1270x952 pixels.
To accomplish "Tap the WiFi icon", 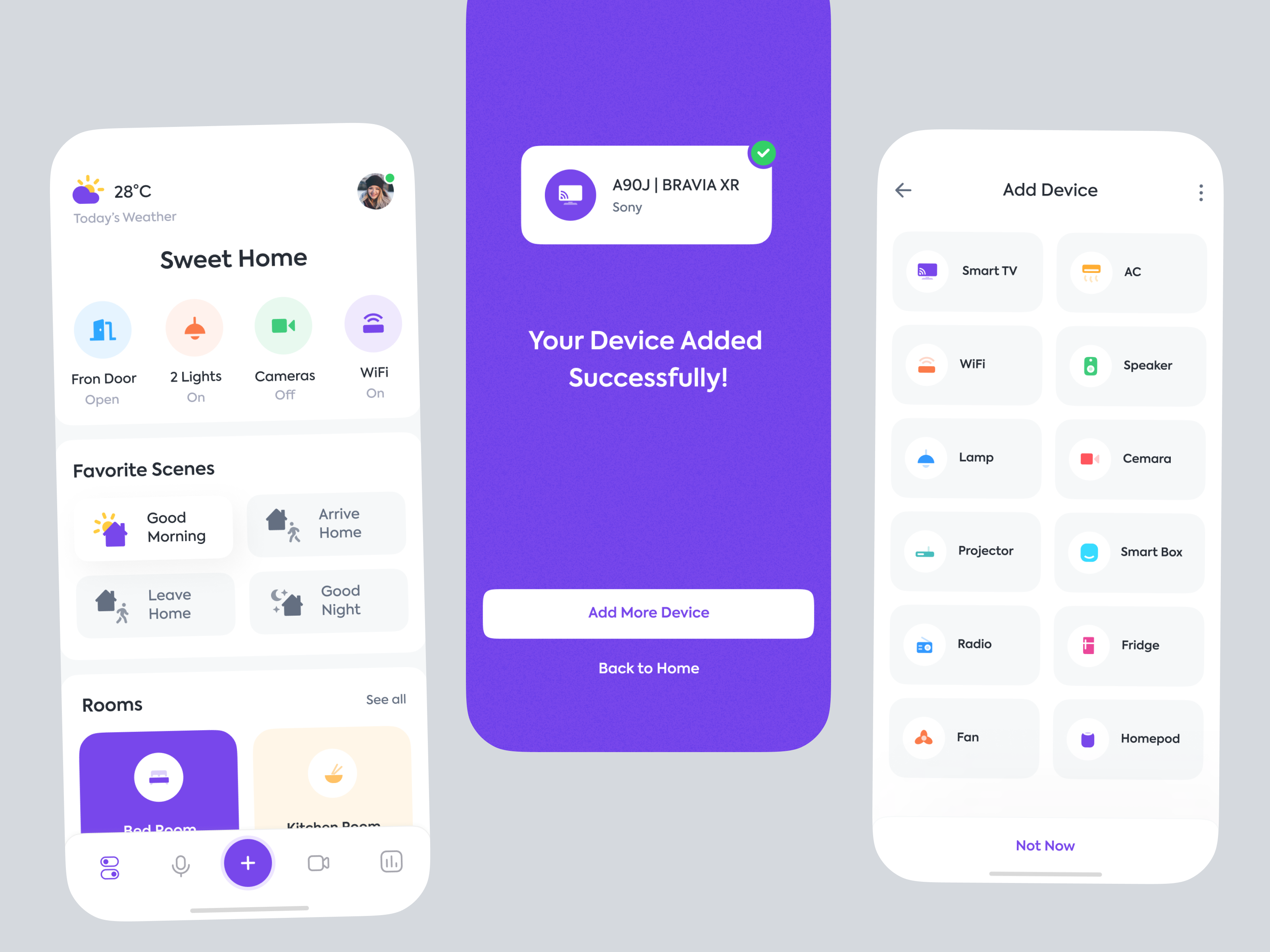I will 373,324.
